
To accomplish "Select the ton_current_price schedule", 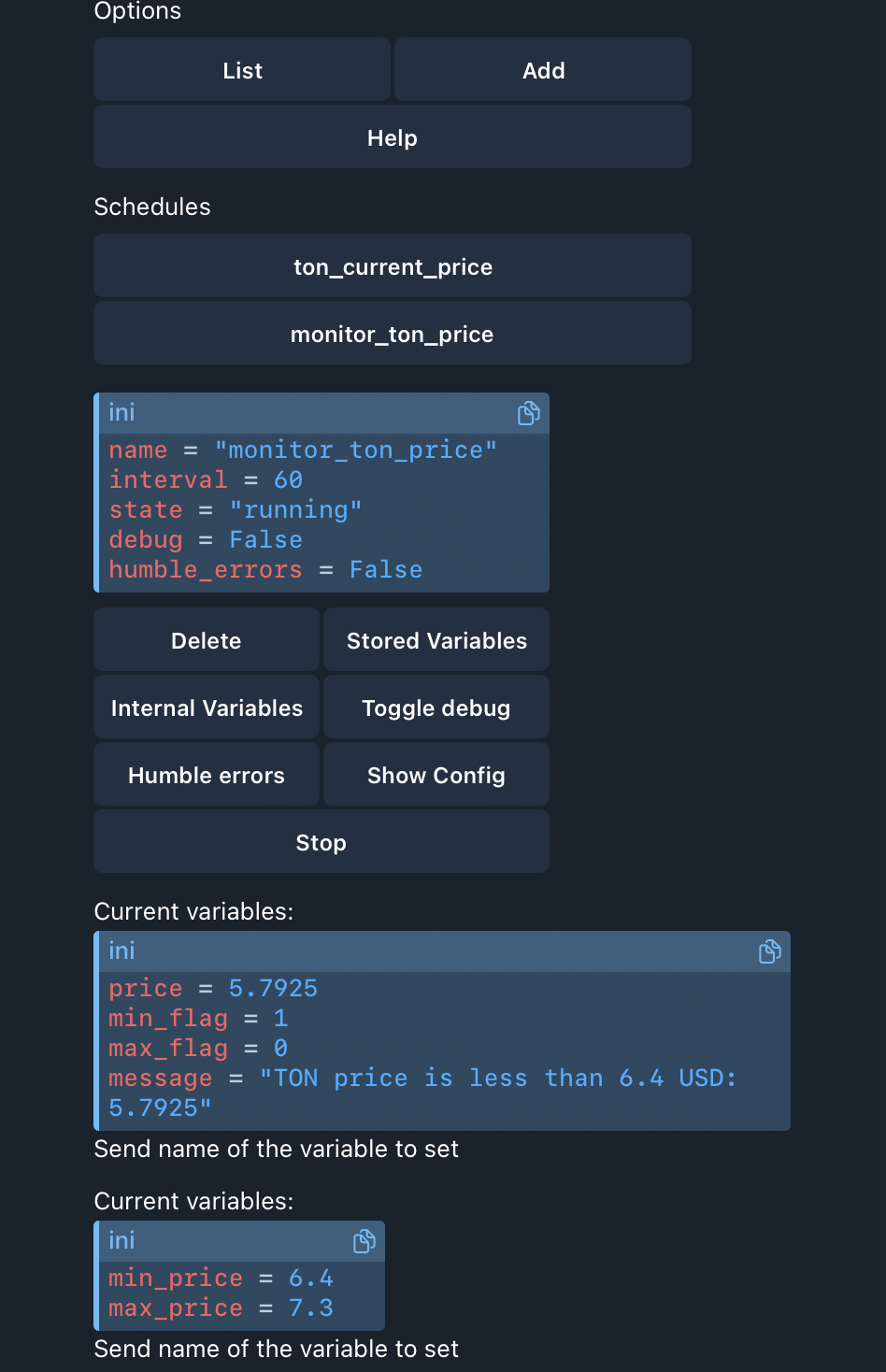I will [x=392, y=266].
